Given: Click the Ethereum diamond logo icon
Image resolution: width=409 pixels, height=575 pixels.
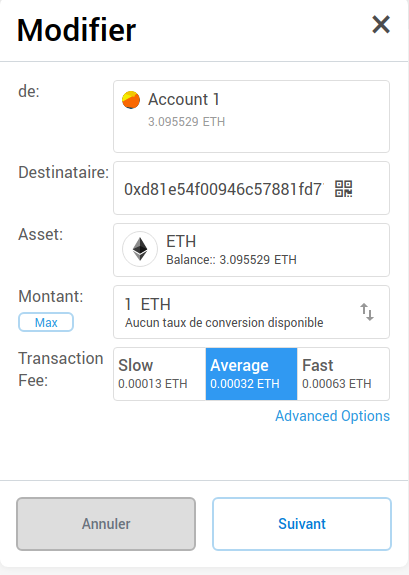Looking at the screenshot, I should (x=140, y=249).
